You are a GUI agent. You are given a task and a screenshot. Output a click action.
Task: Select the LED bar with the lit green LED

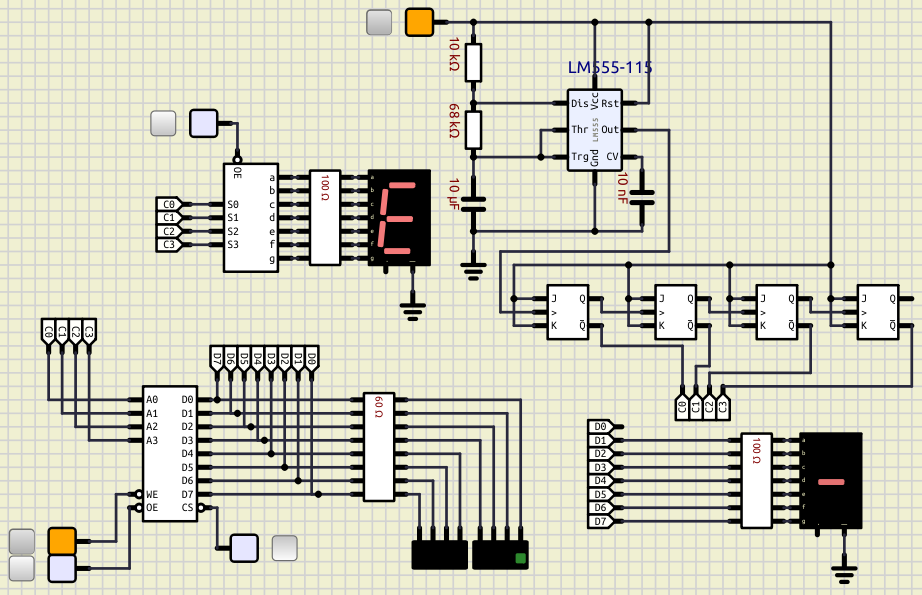pyautogui.click(x=500, y=555)
